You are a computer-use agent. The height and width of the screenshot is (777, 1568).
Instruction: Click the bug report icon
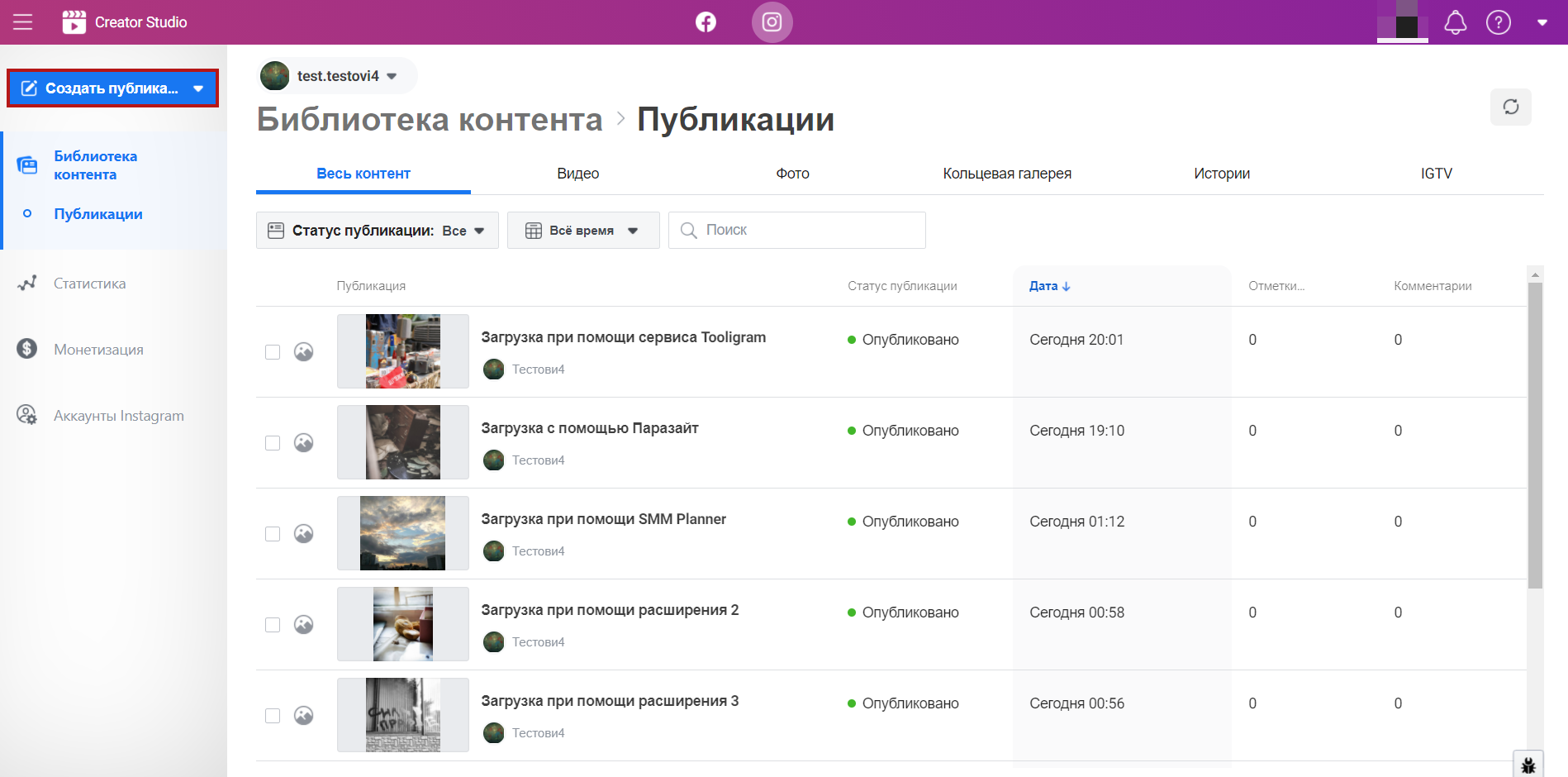tap(1528, 765)
